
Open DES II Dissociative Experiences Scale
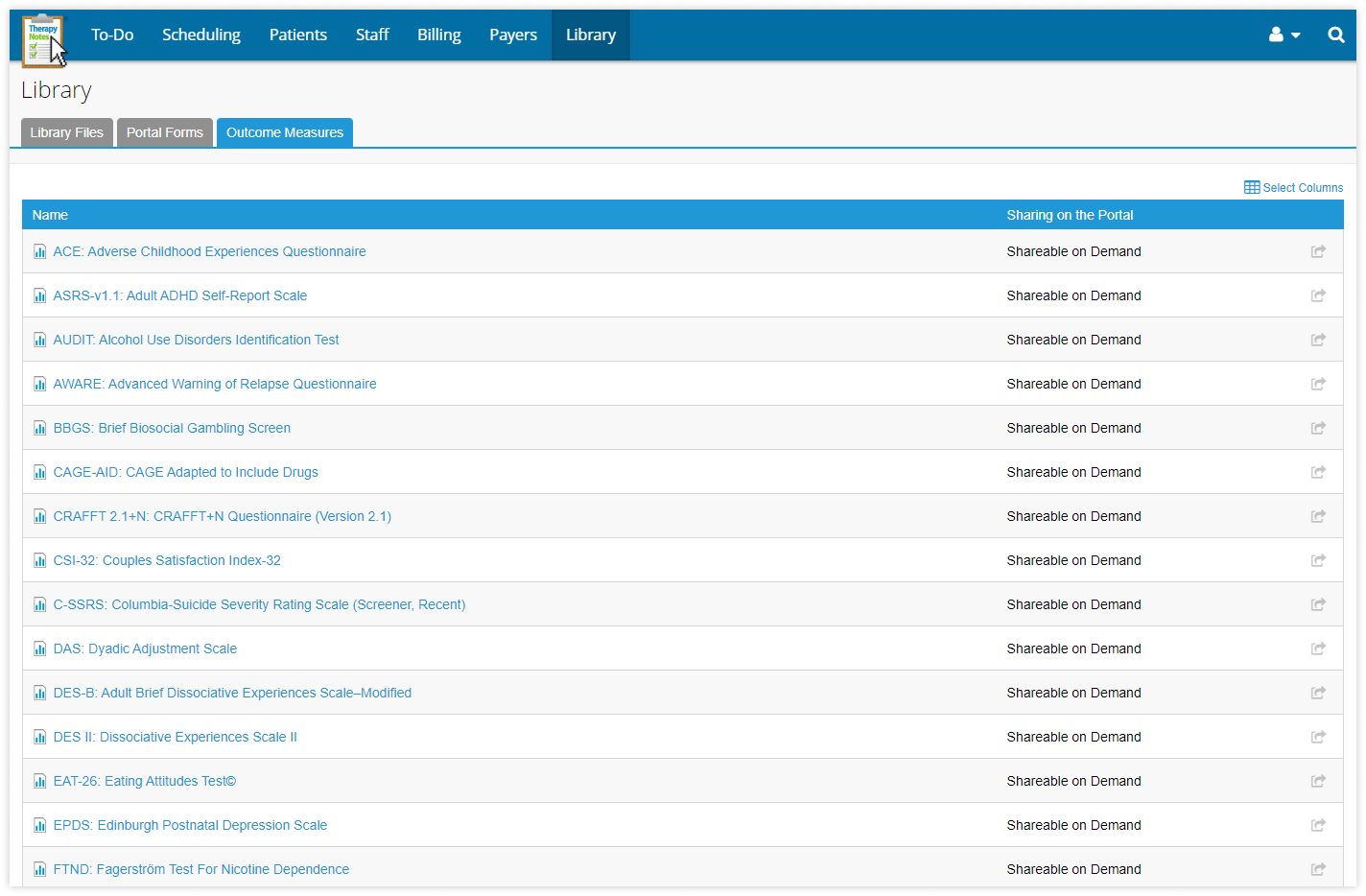point(175,737)
